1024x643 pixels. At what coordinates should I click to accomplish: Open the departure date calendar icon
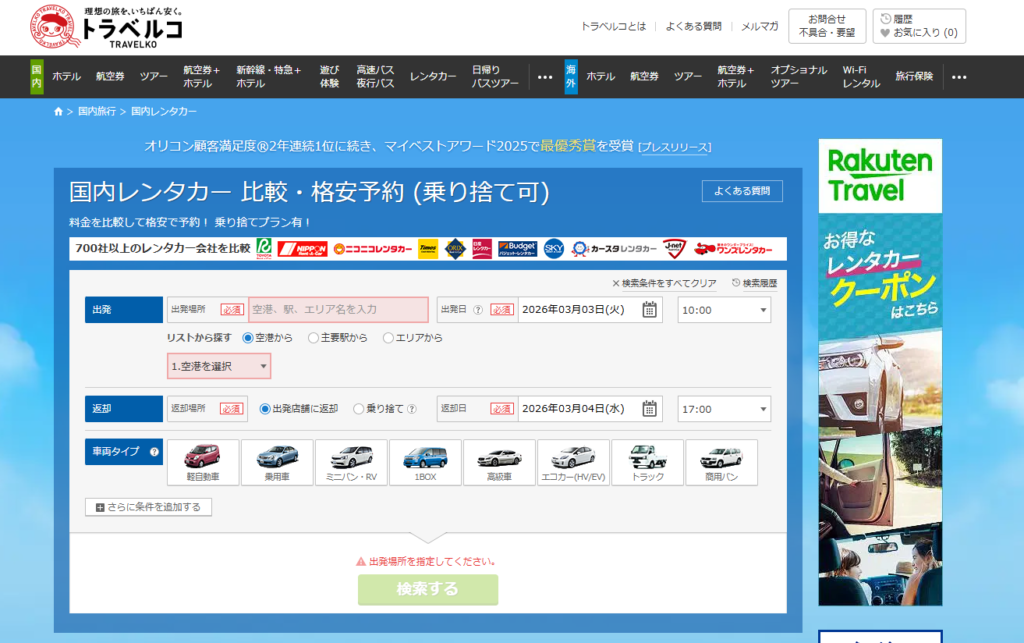[x=650, y=310]
